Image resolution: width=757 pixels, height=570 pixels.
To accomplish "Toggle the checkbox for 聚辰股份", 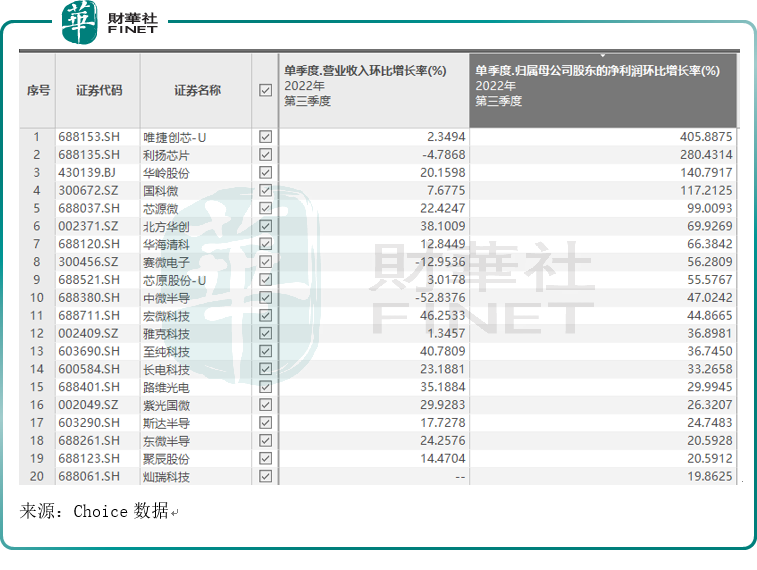I will [265, 458].
